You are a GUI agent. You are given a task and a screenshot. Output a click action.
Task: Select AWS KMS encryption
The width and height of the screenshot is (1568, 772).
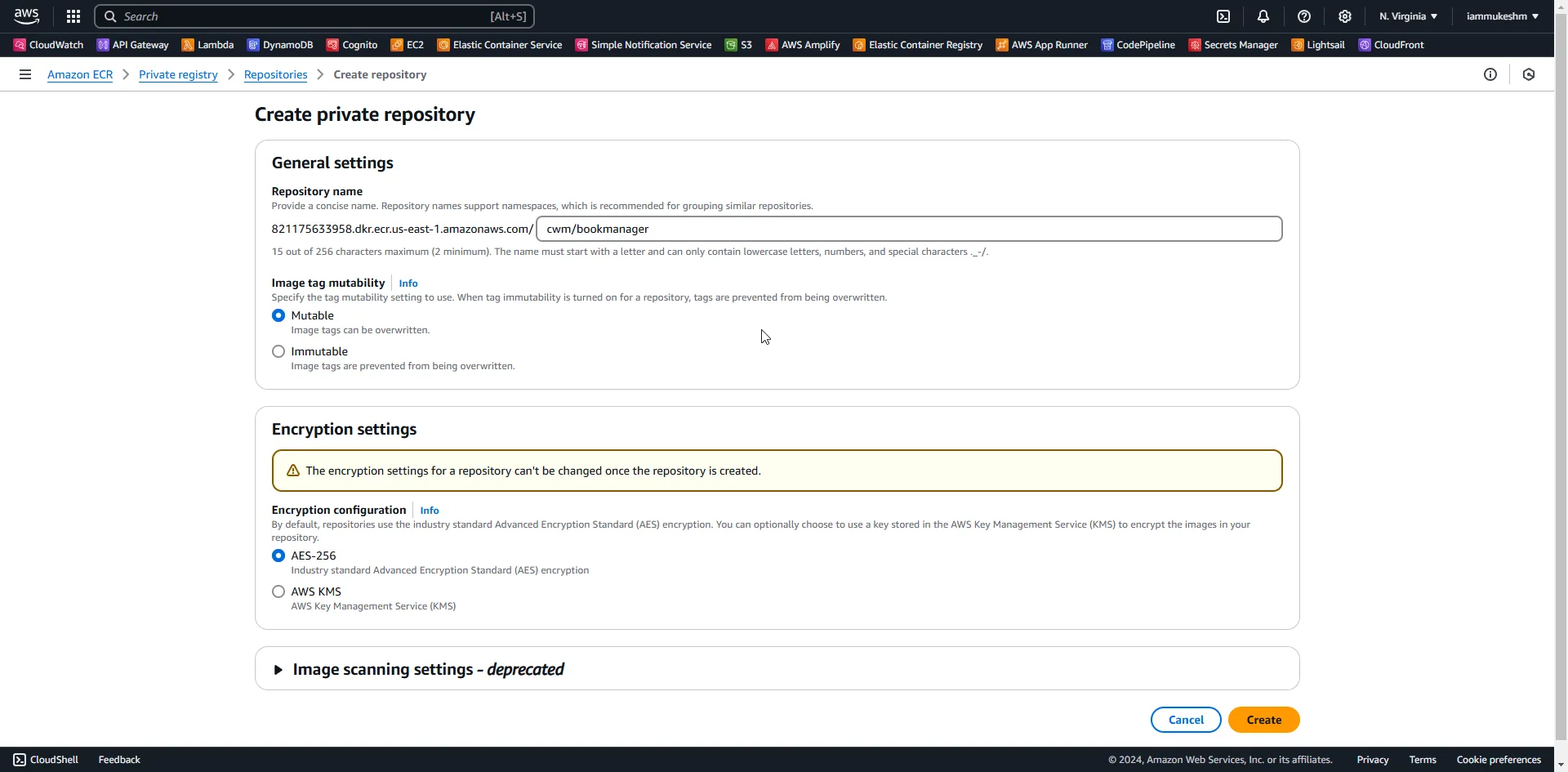tap(278, 591)
